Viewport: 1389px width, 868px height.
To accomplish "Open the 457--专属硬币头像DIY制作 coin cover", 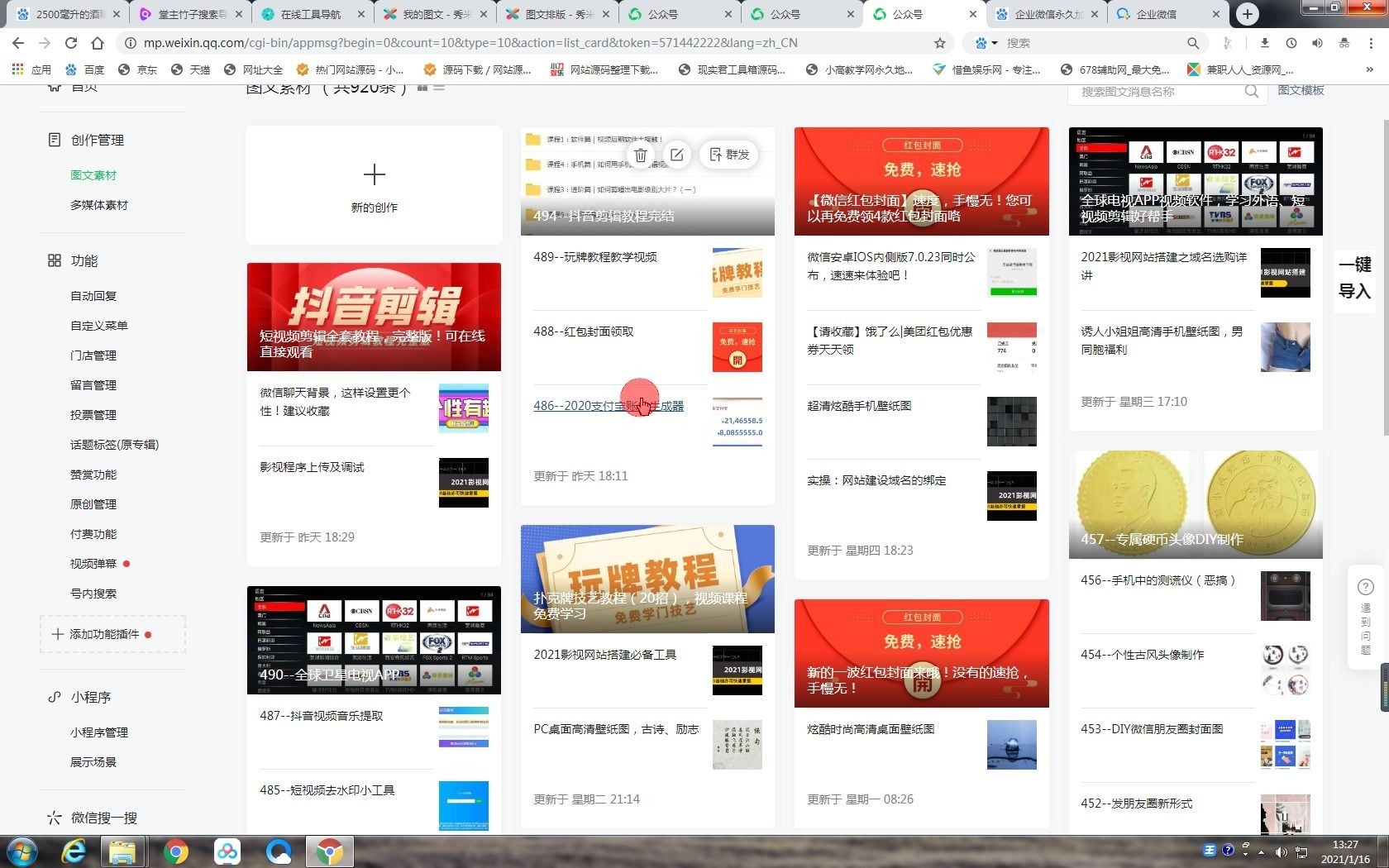I will pos(1196,504).
